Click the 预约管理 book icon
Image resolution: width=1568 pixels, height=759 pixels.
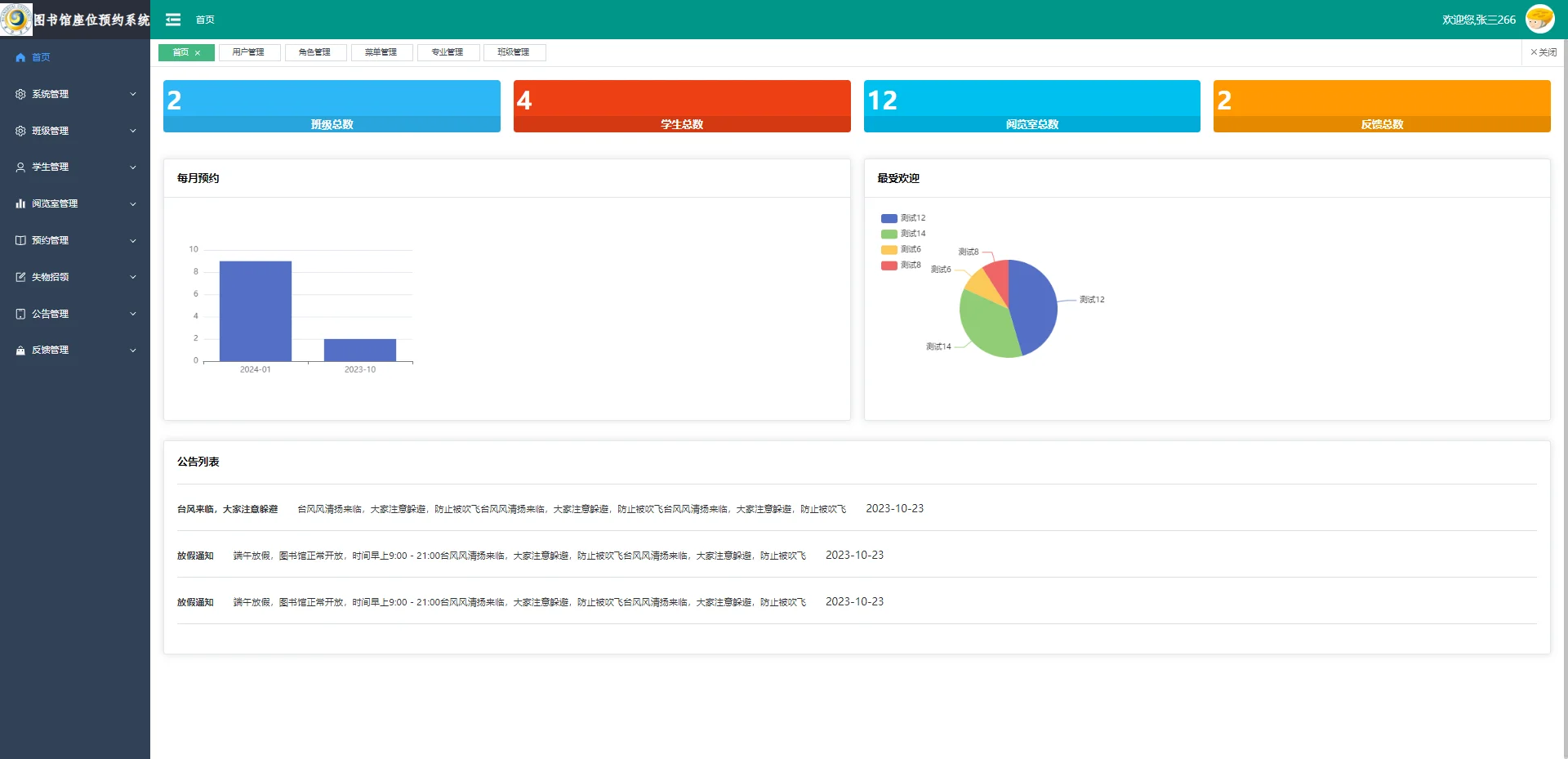click(20, 240)
